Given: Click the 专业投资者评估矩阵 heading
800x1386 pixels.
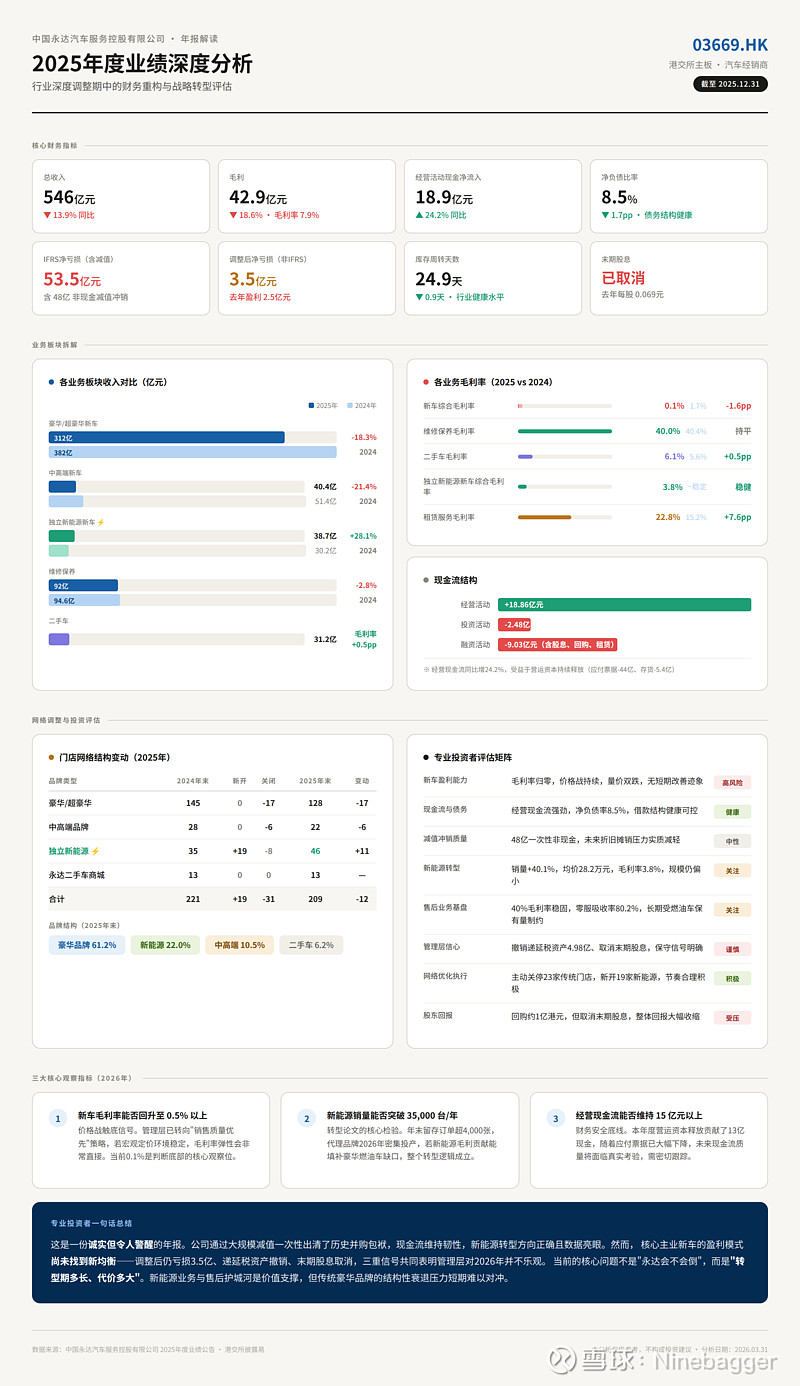Looking at the screenshot, I should point(473,757).
